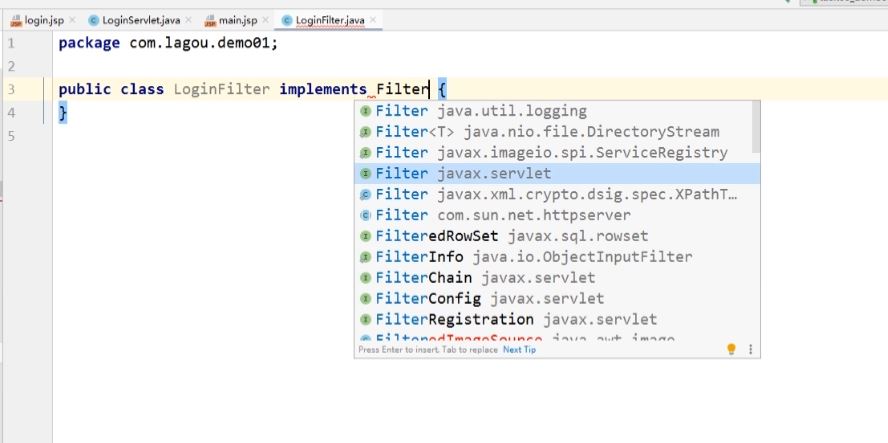Click the completion list scrollbar thumb
This screenshot has width=888, height=443.
756,127
